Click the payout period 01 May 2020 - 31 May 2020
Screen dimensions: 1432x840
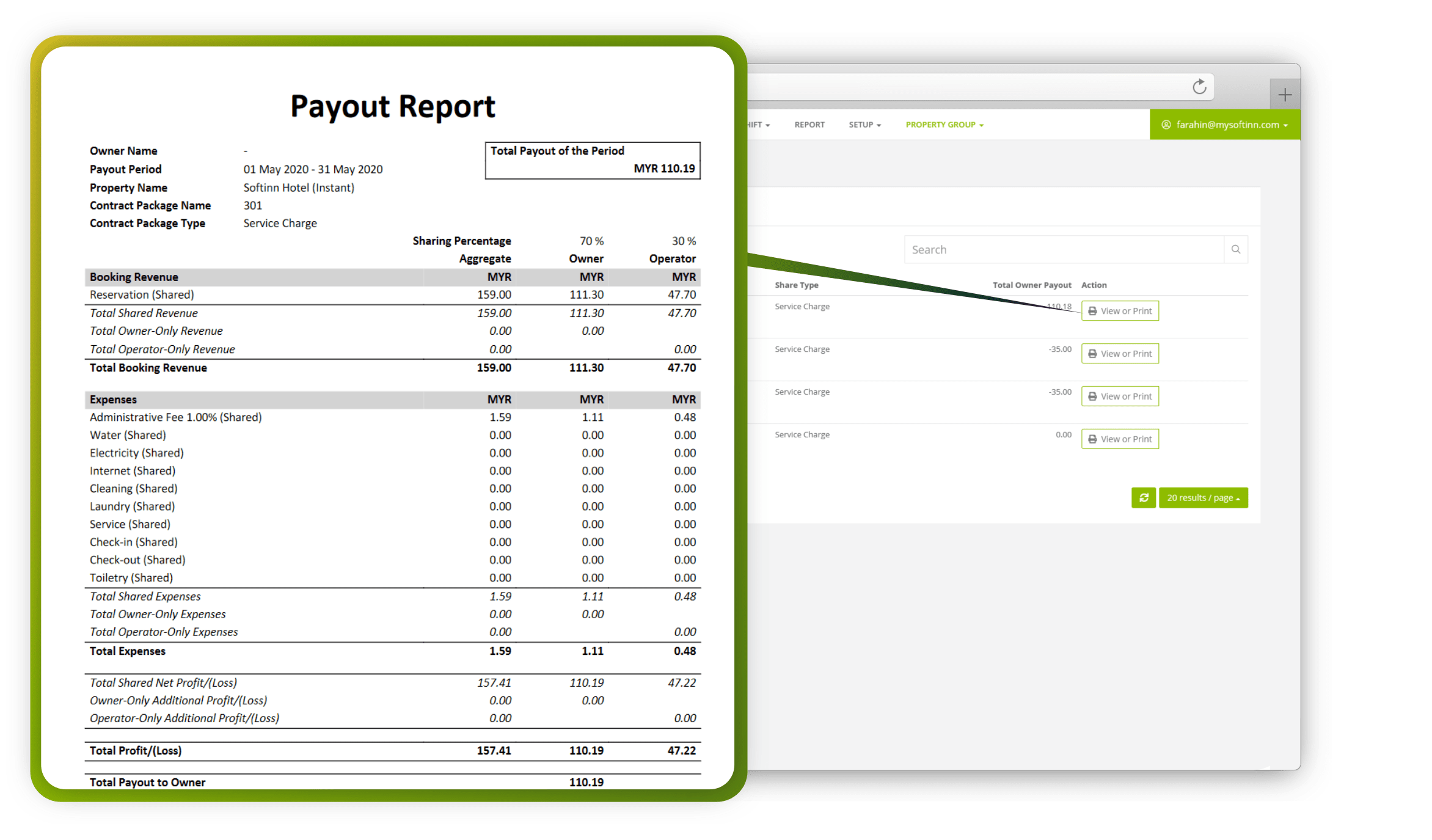[313, 169]
